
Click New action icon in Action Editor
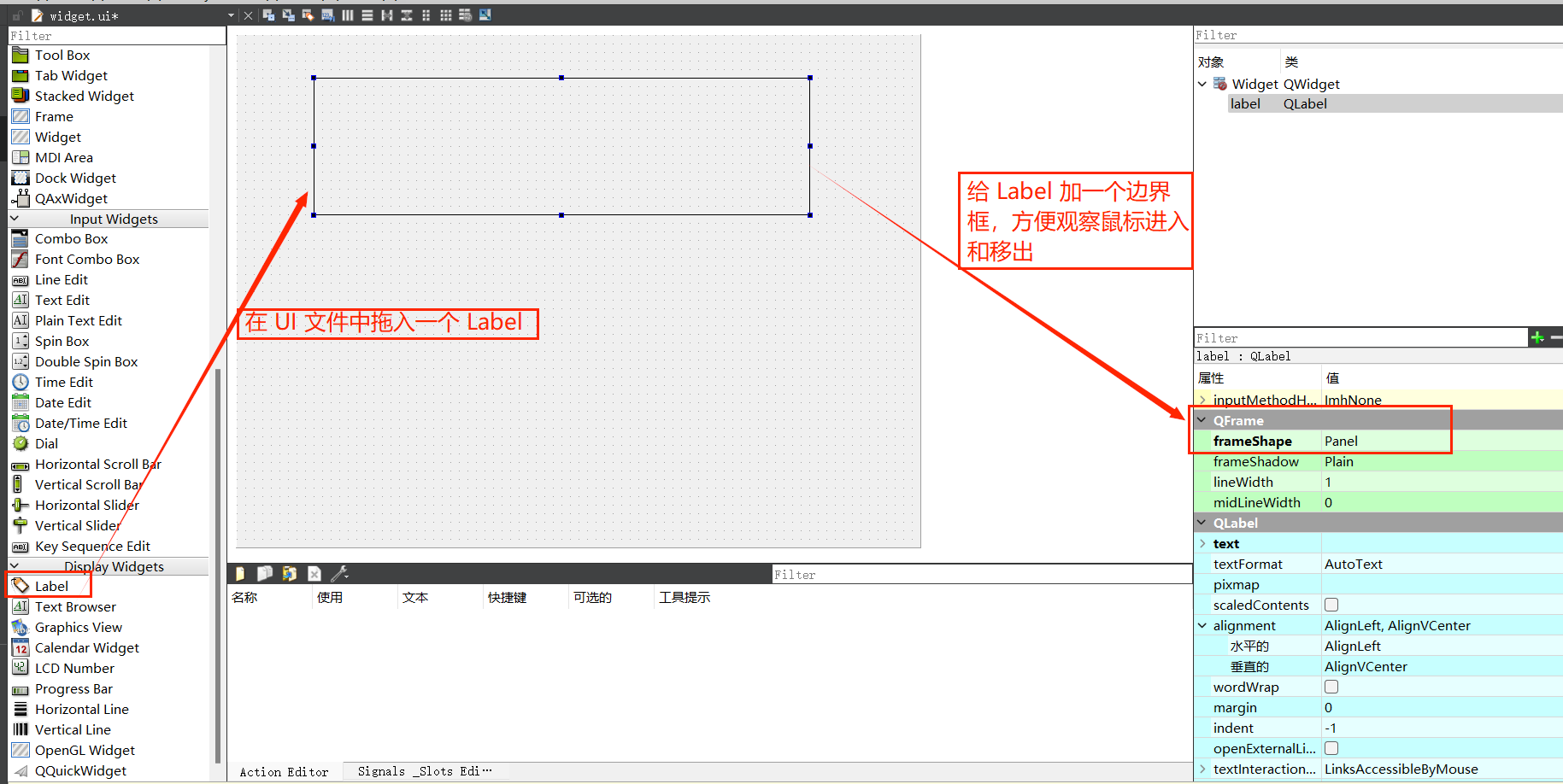coord(240,574)
